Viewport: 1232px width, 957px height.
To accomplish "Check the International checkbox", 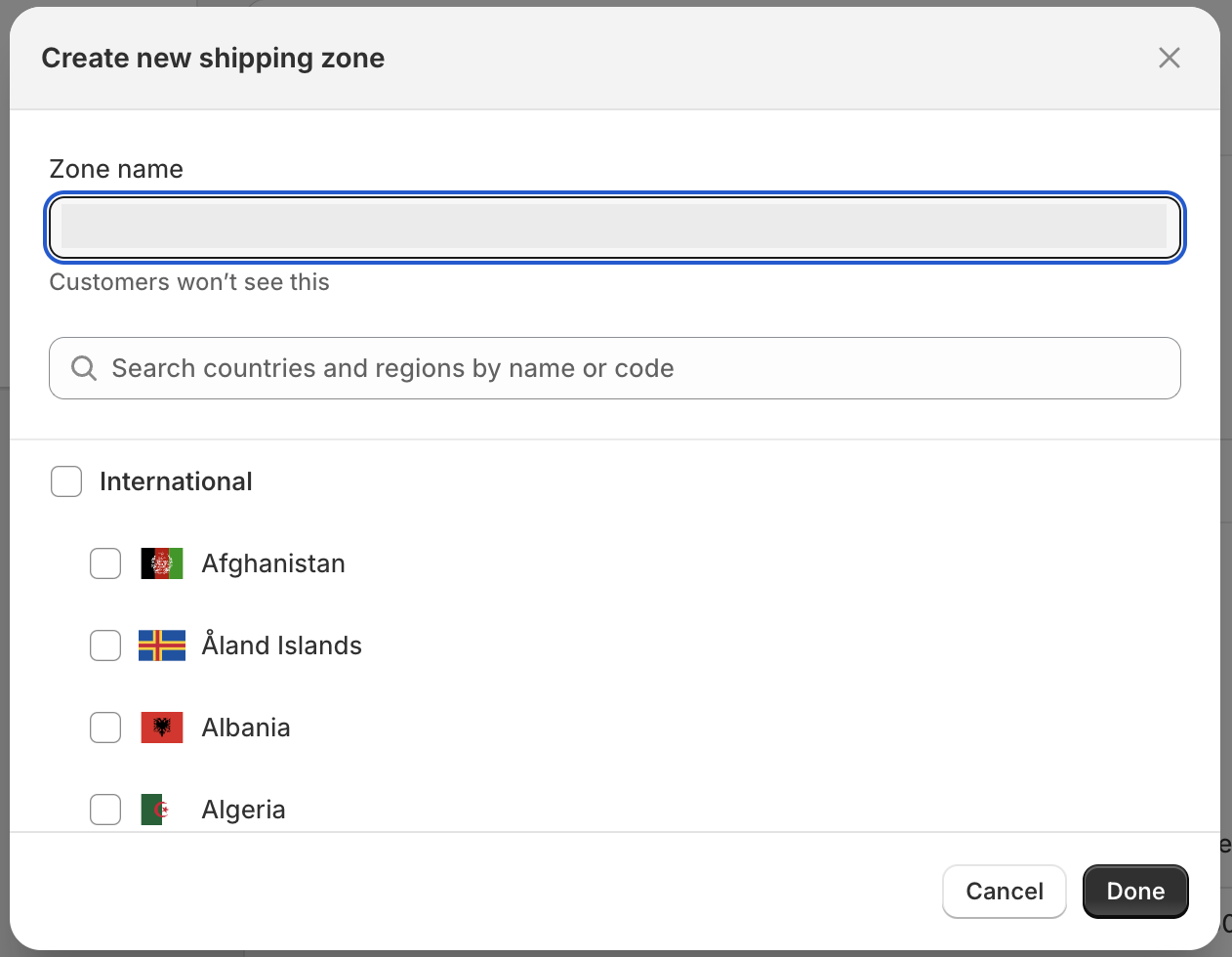I will pyautogui.click(x=66, y=481).
